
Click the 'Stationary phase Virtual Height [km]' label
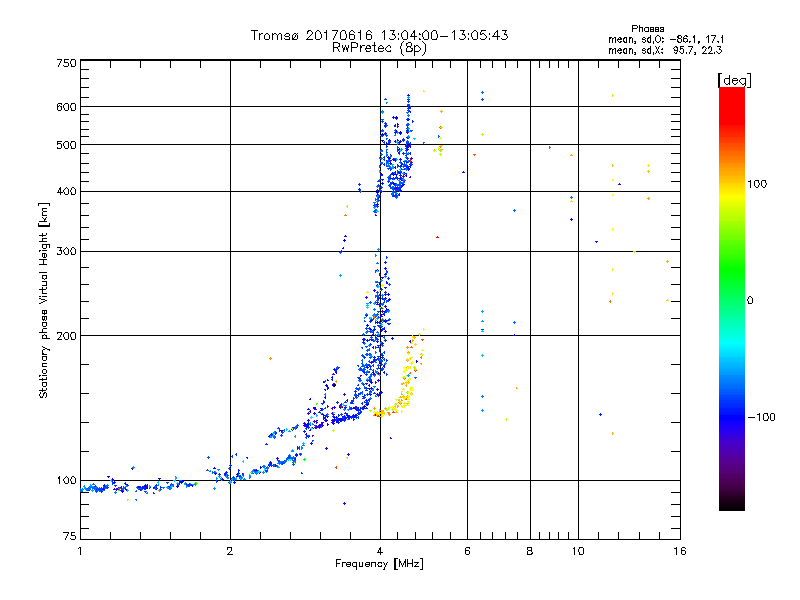44,301
